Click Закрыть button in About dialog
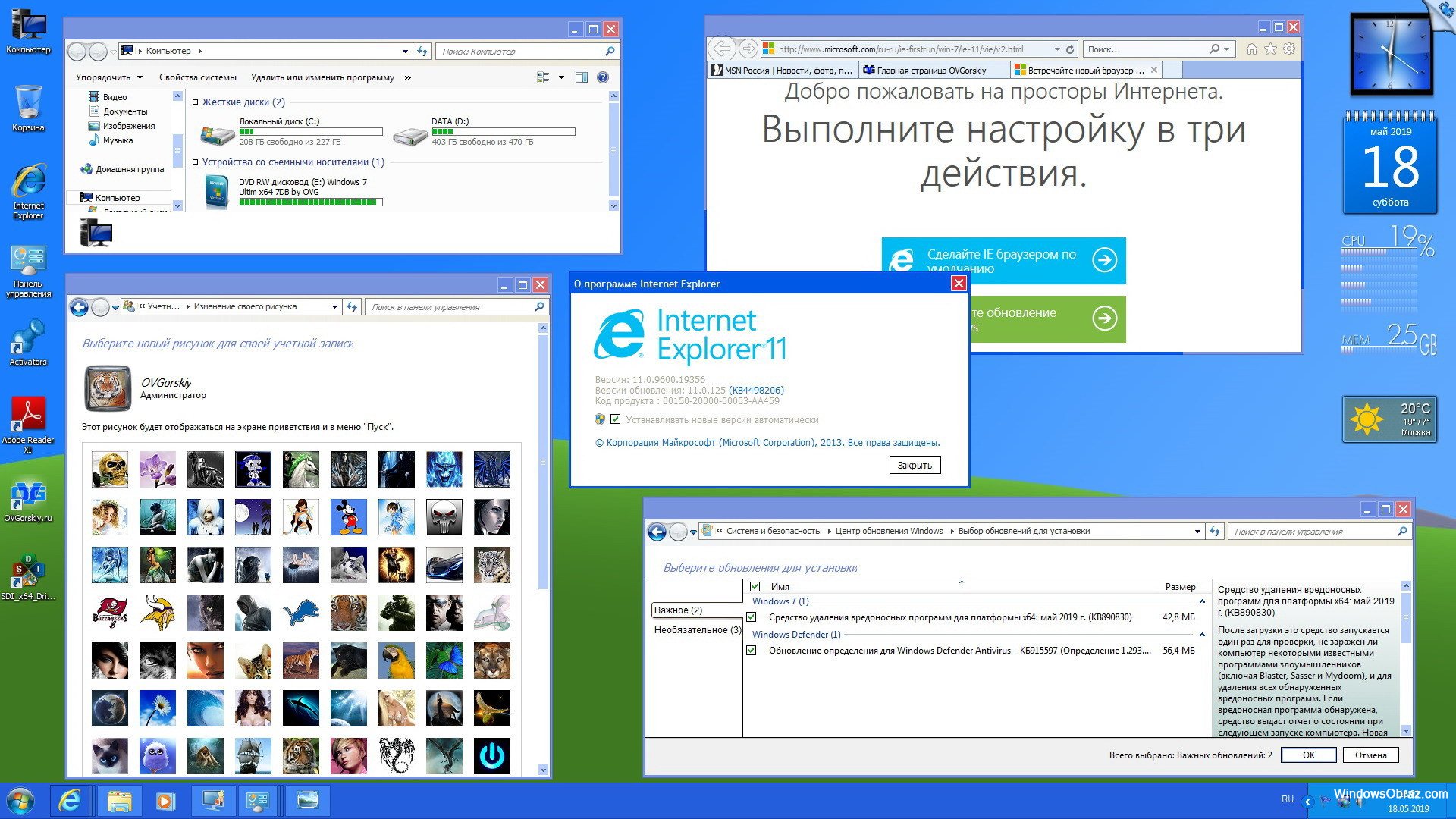Screen dimensions: 1456x819 (915, 465)
